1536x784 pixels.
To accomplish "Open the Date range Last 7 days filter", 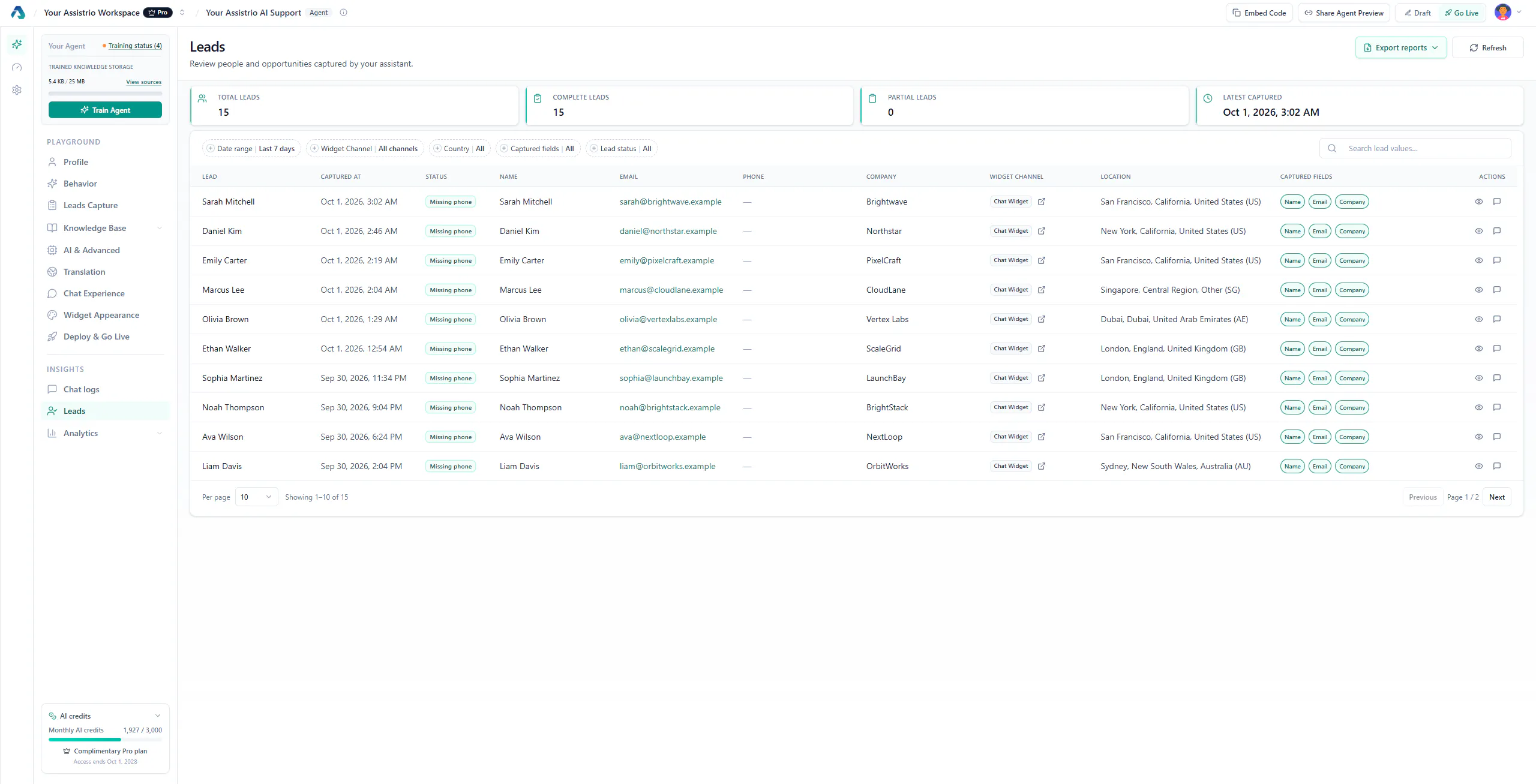I will tap(251, 149).
